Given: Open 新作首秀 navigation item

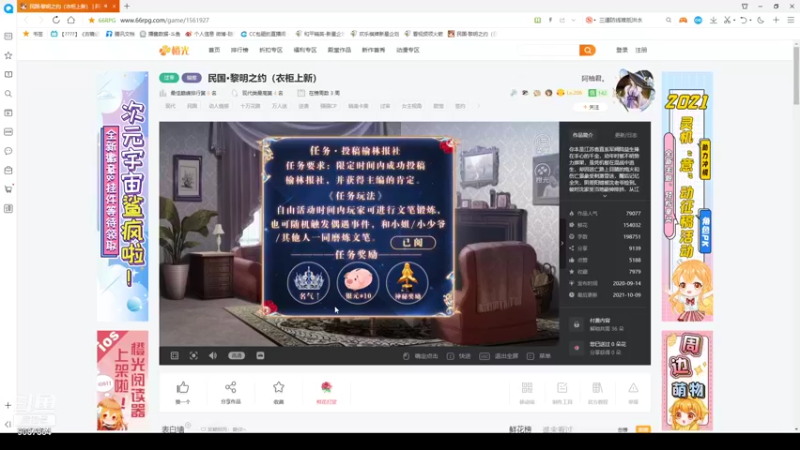Looking at the screenshot, I should coord(373,50).
